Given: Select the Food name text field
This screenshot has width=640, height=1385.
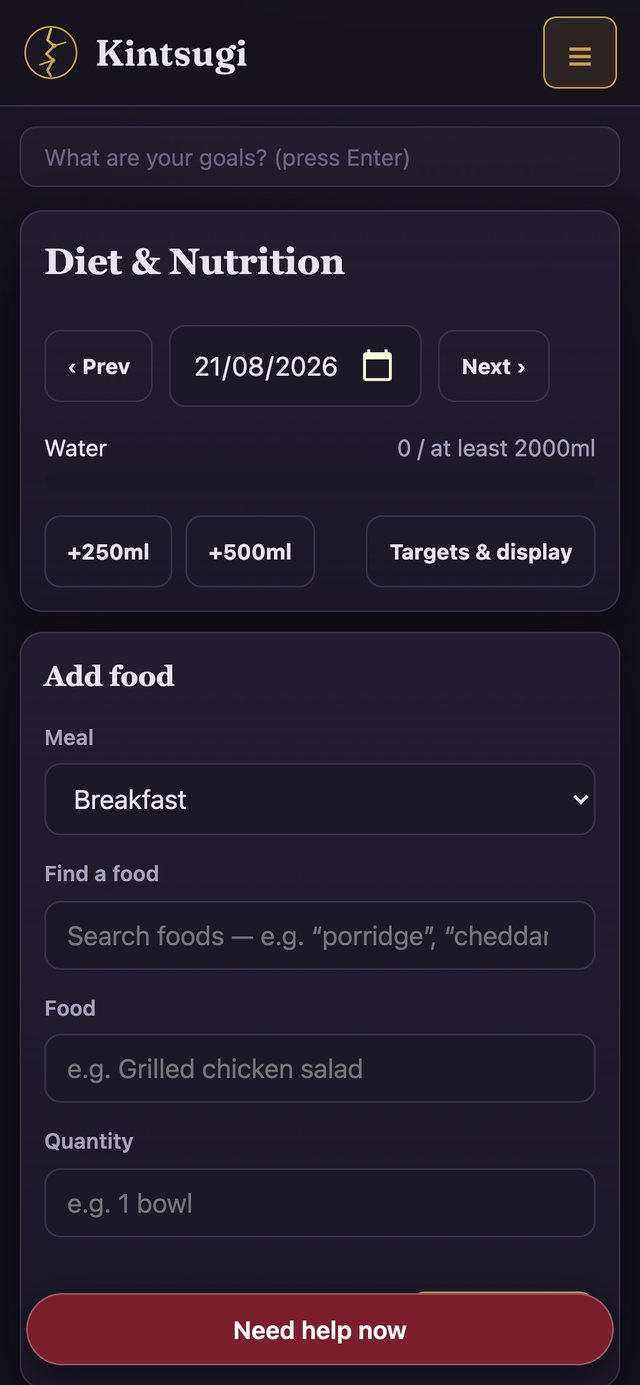Looking at the screenshot, I should click(x=320, y=1068).
